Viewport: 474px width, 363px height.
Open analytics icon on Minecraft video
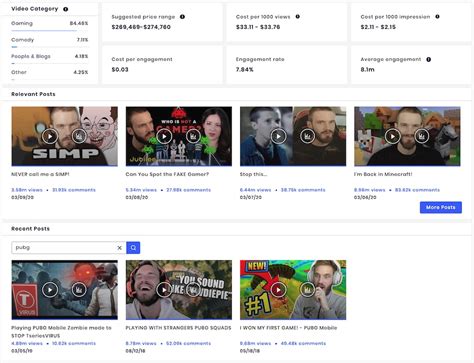pos(422,136)
